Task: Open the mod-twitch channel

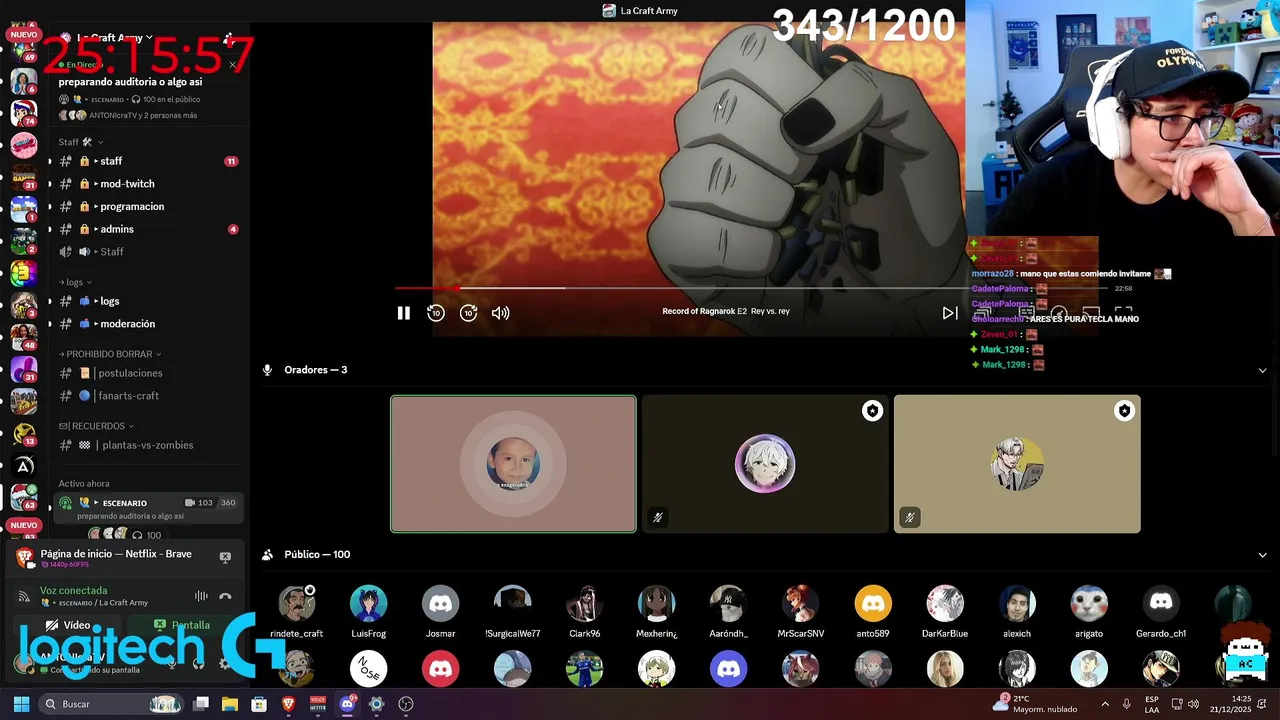Action: (146, 184)
